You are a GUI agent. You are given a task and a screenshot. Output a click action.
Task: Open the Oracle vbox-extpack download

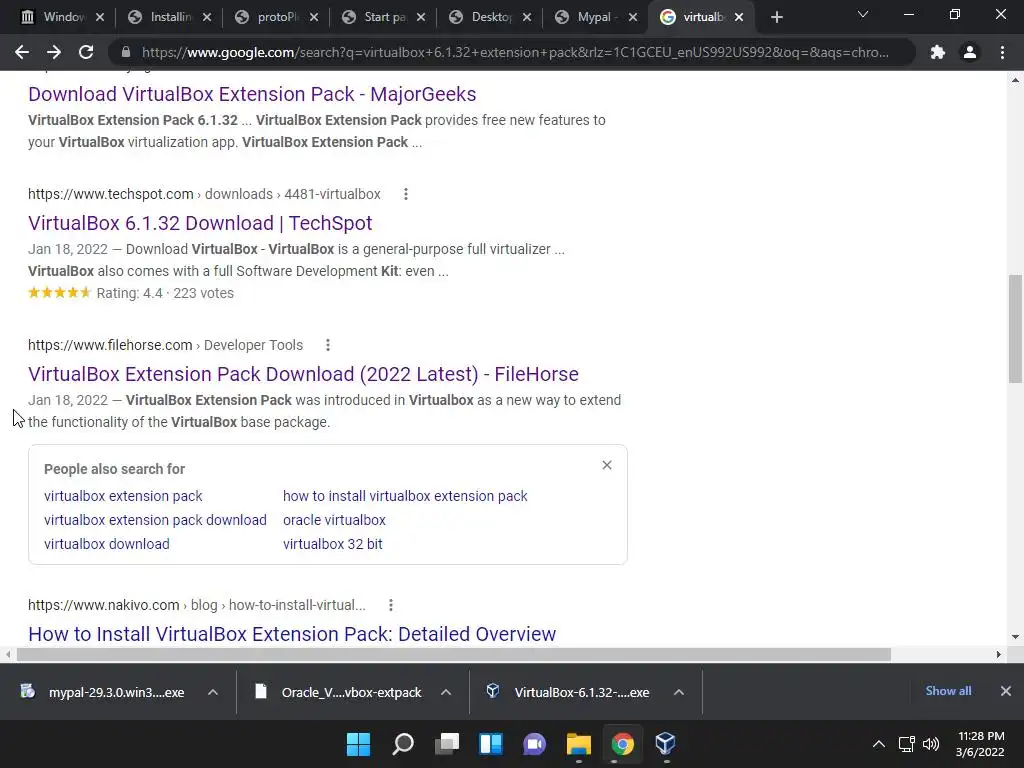pos(340,692)
